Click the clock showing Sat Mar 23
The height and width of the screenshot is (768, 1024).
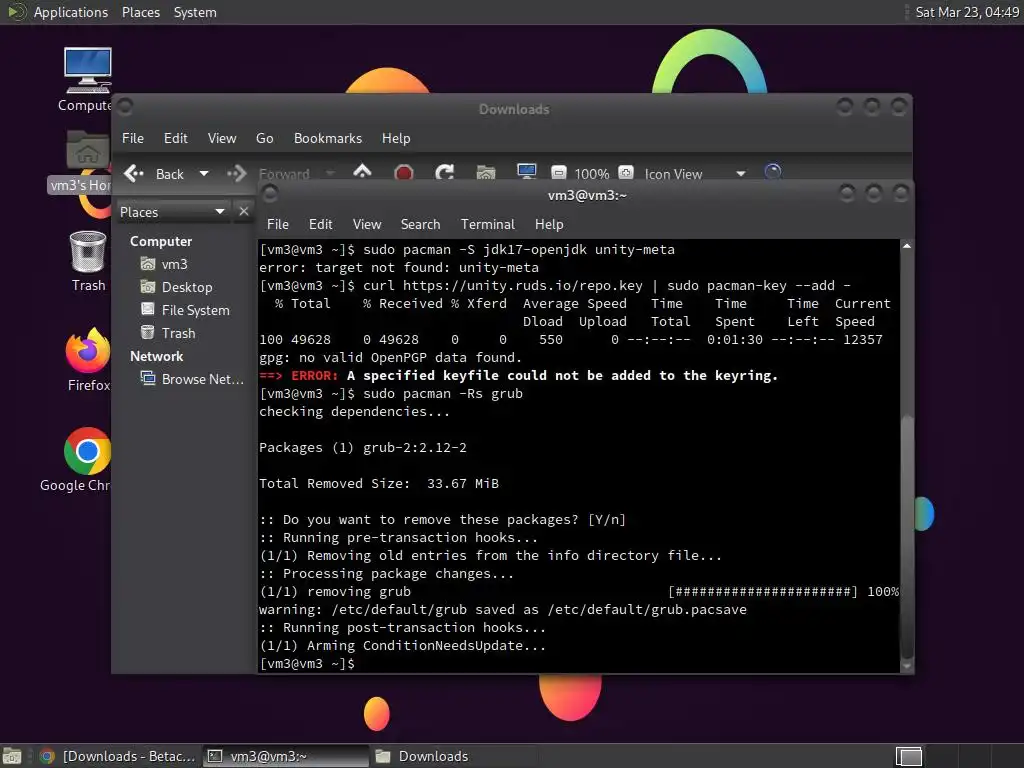pos(967,12)
